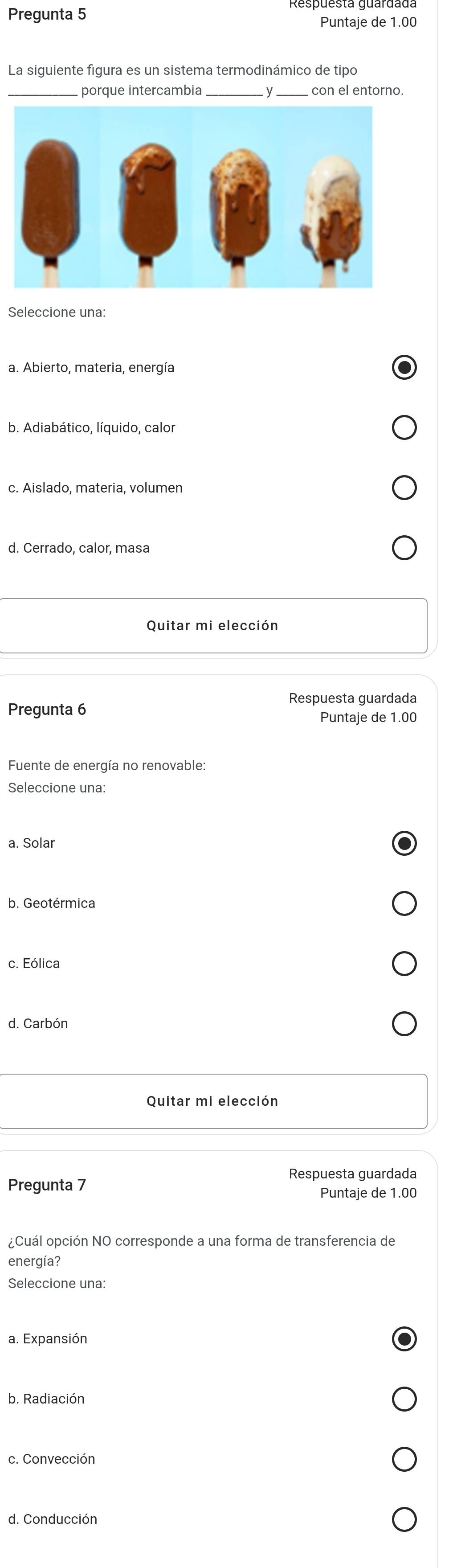Select a. Solar radio button
This screenshot has width=453, height=1568.
404,844
